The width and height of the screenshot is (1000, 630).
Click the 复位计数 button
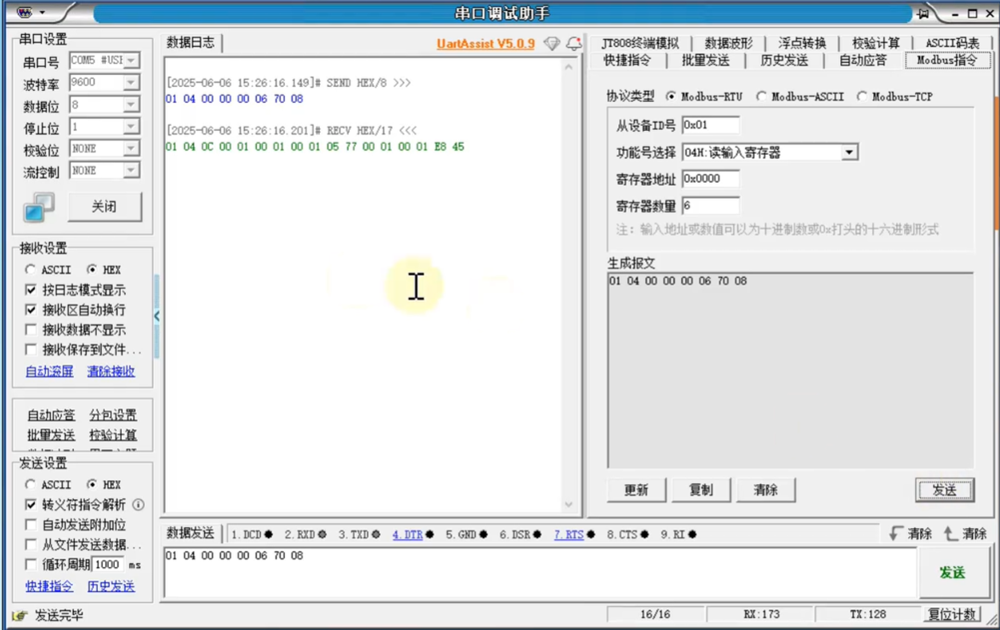[x=951, y=614]
